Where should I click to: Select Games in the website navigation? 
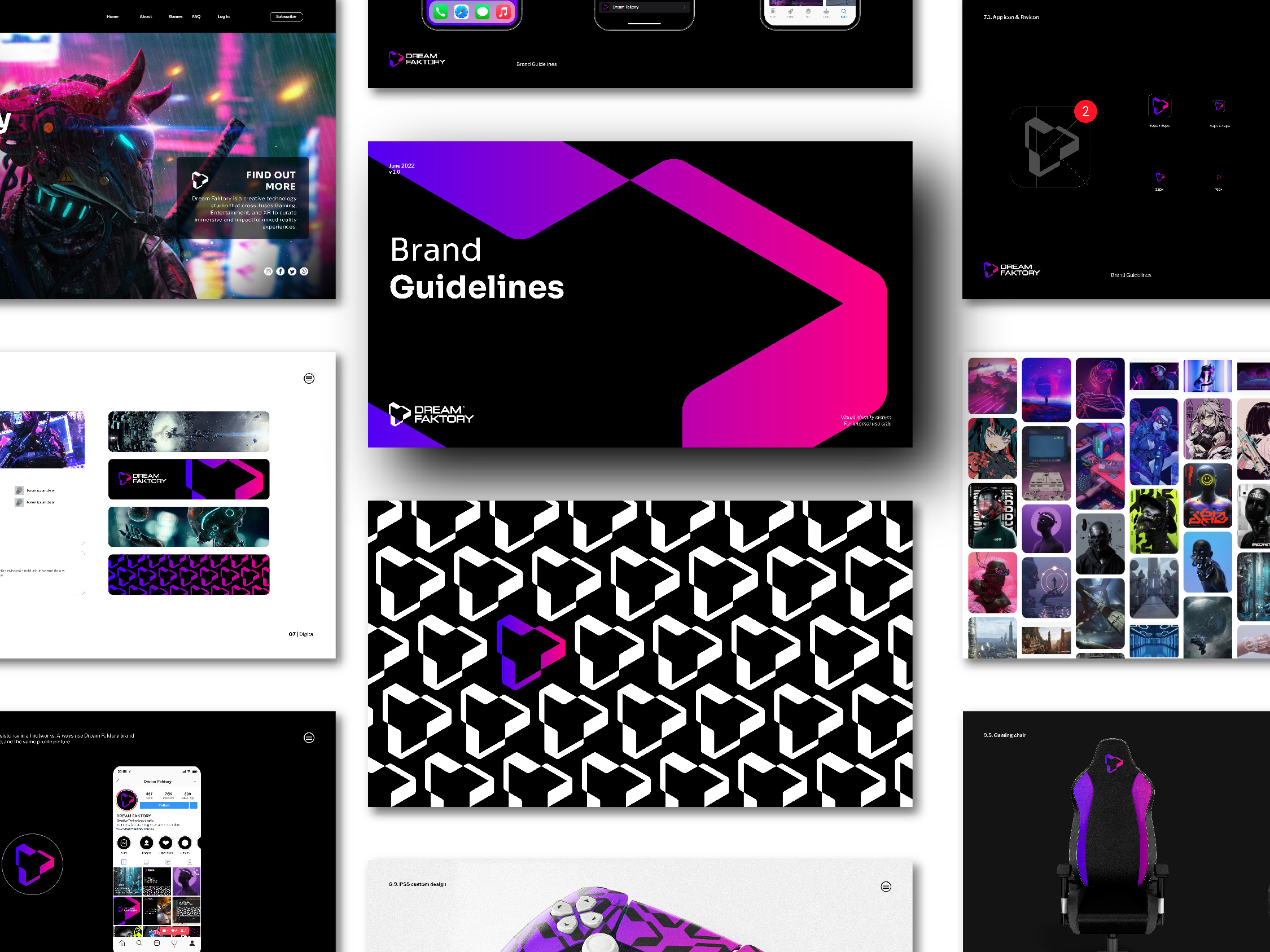175,16
